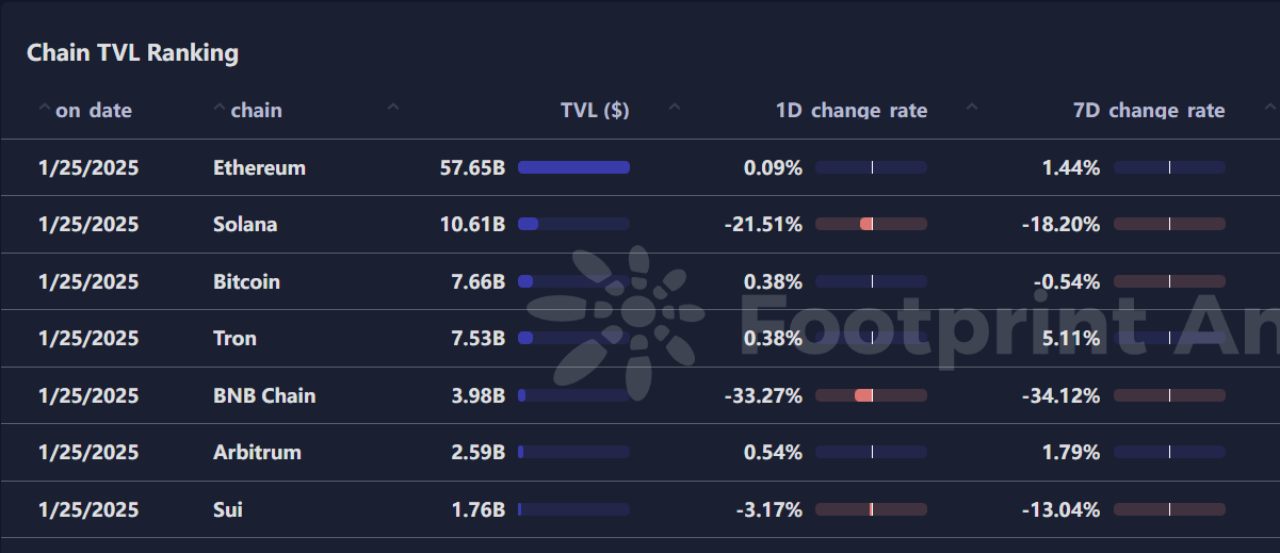Click Sui's -13.04% 7D change value
Image resolution: width=1280 pixels, height=553 pixels.
coord(1060,509)
